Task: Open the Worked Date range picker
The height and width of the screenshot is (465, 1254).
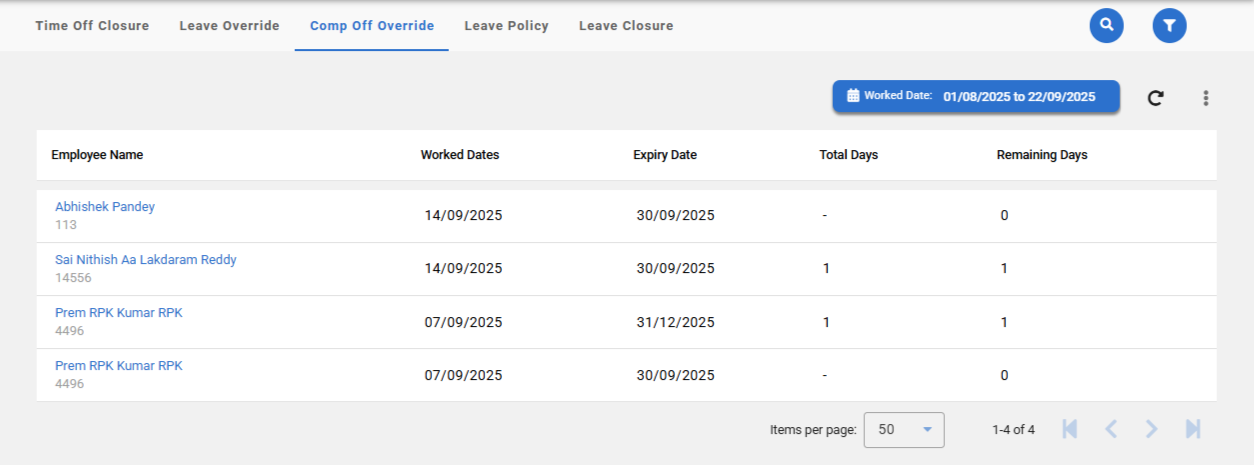Action: [x=975, y=97]
